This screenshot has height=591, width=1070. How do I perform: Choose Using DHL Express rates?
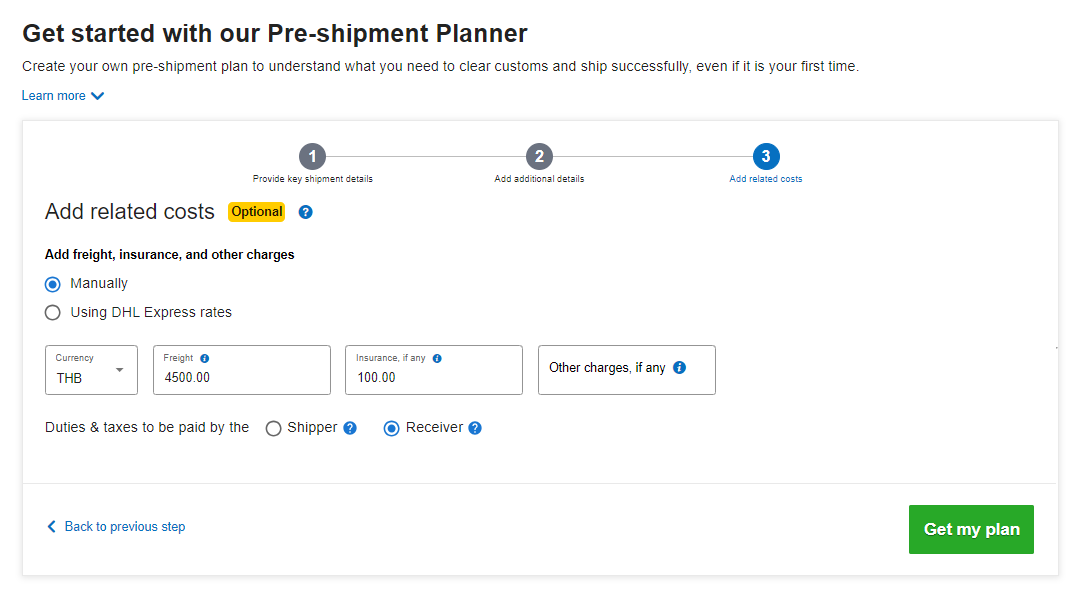pos(53,313)
